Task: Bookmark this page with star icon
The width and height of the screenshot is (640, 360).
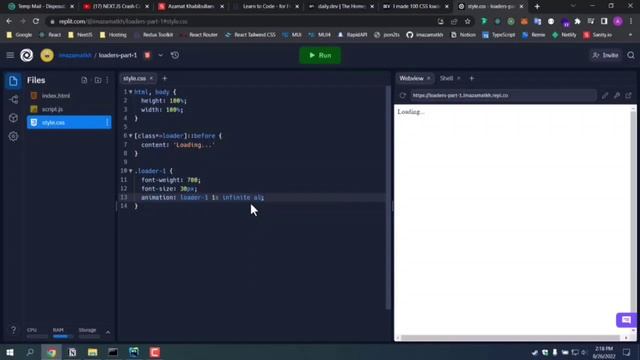Action: pyautogui.click(x=468, y=21)
